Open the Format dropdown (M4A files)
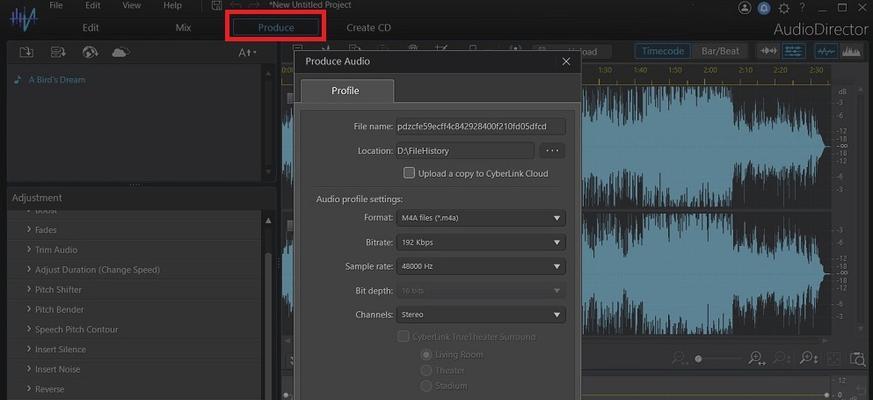Viewport: 873px width, 400px height. (480, 218)
